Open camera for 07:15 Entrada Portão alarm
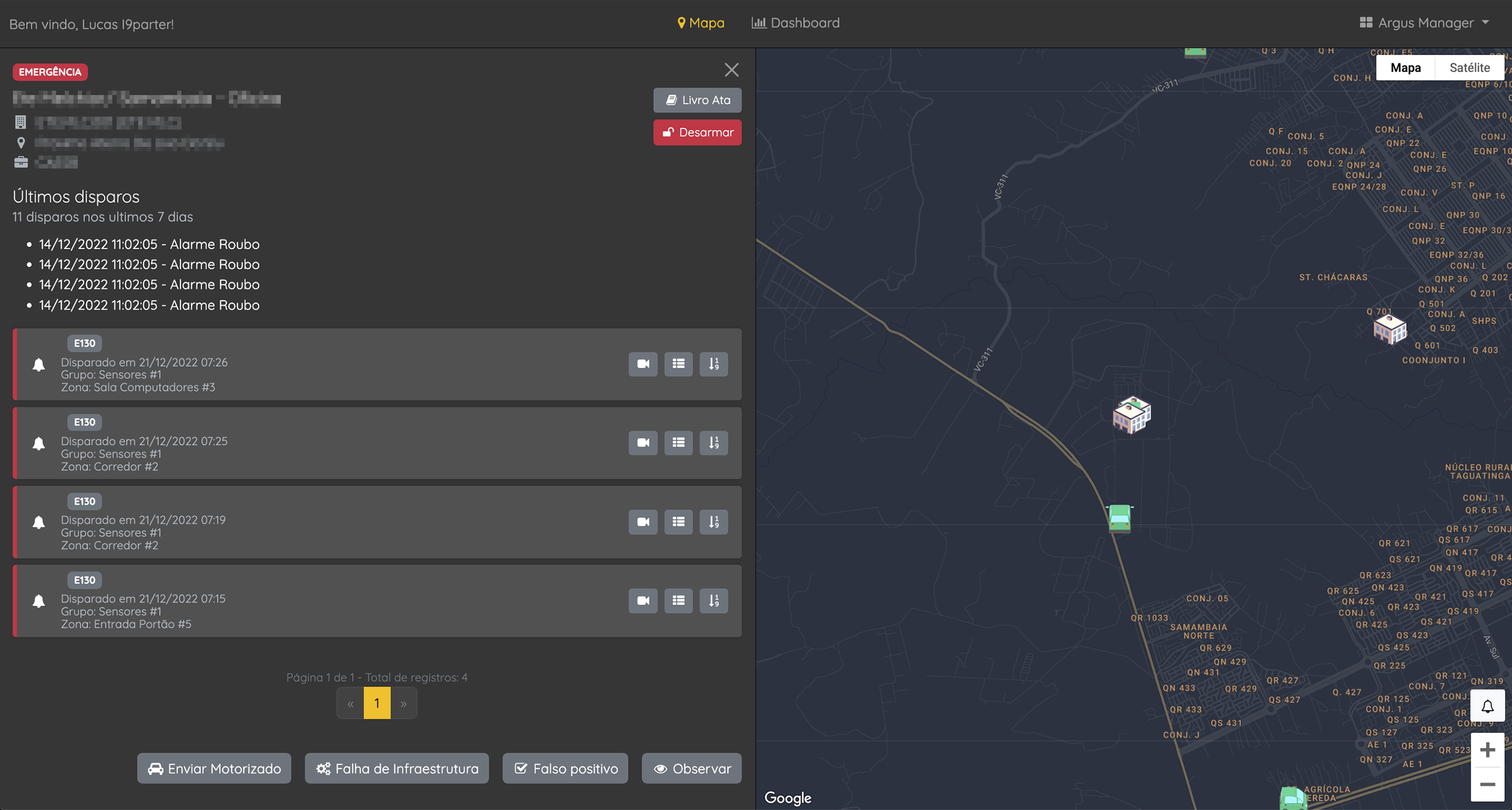Image resolution: width=1512 pixels, height=810 pixels. pos(643,600)
